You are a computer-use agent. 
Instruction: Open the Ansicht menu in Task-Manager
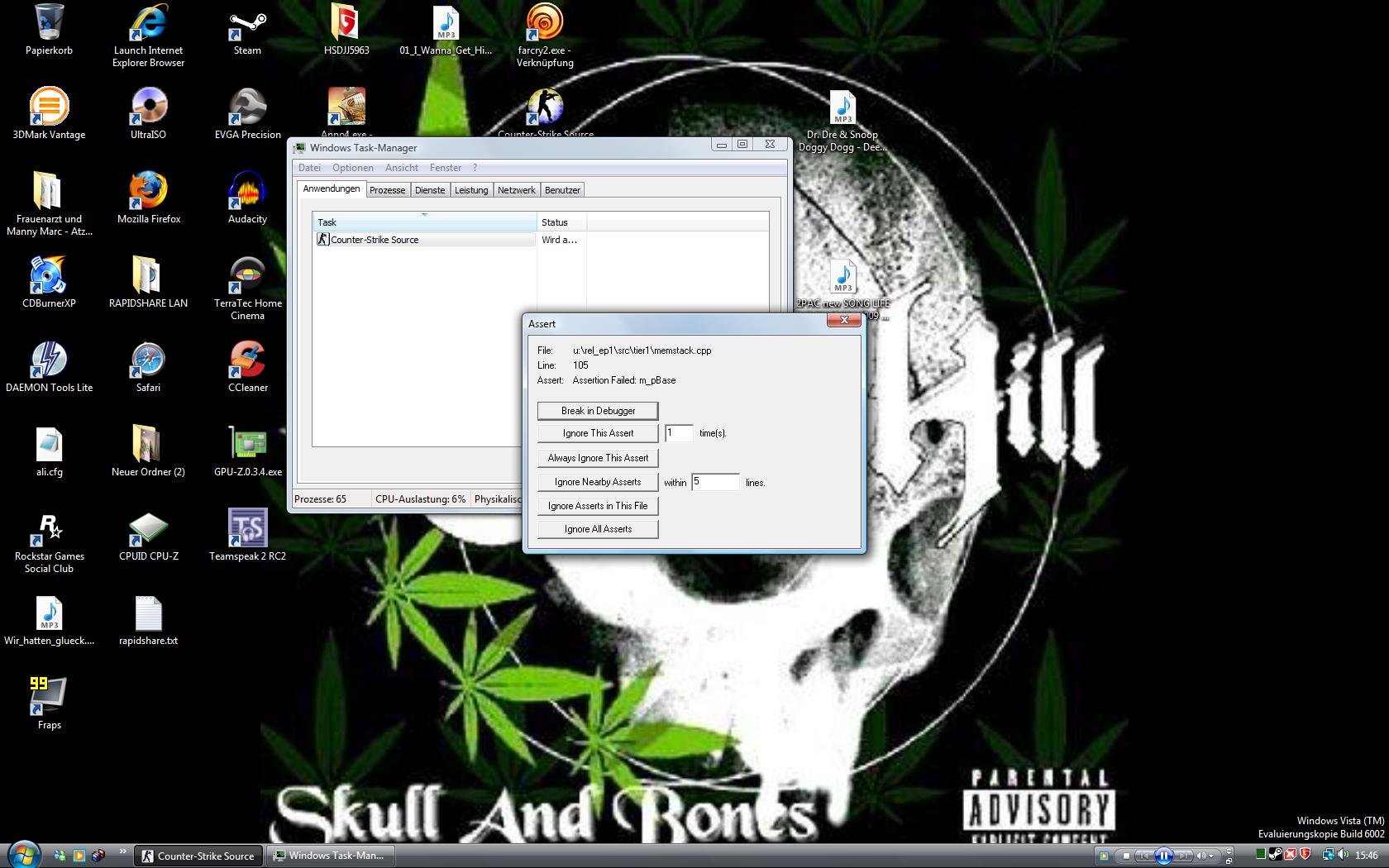(402, 168)
